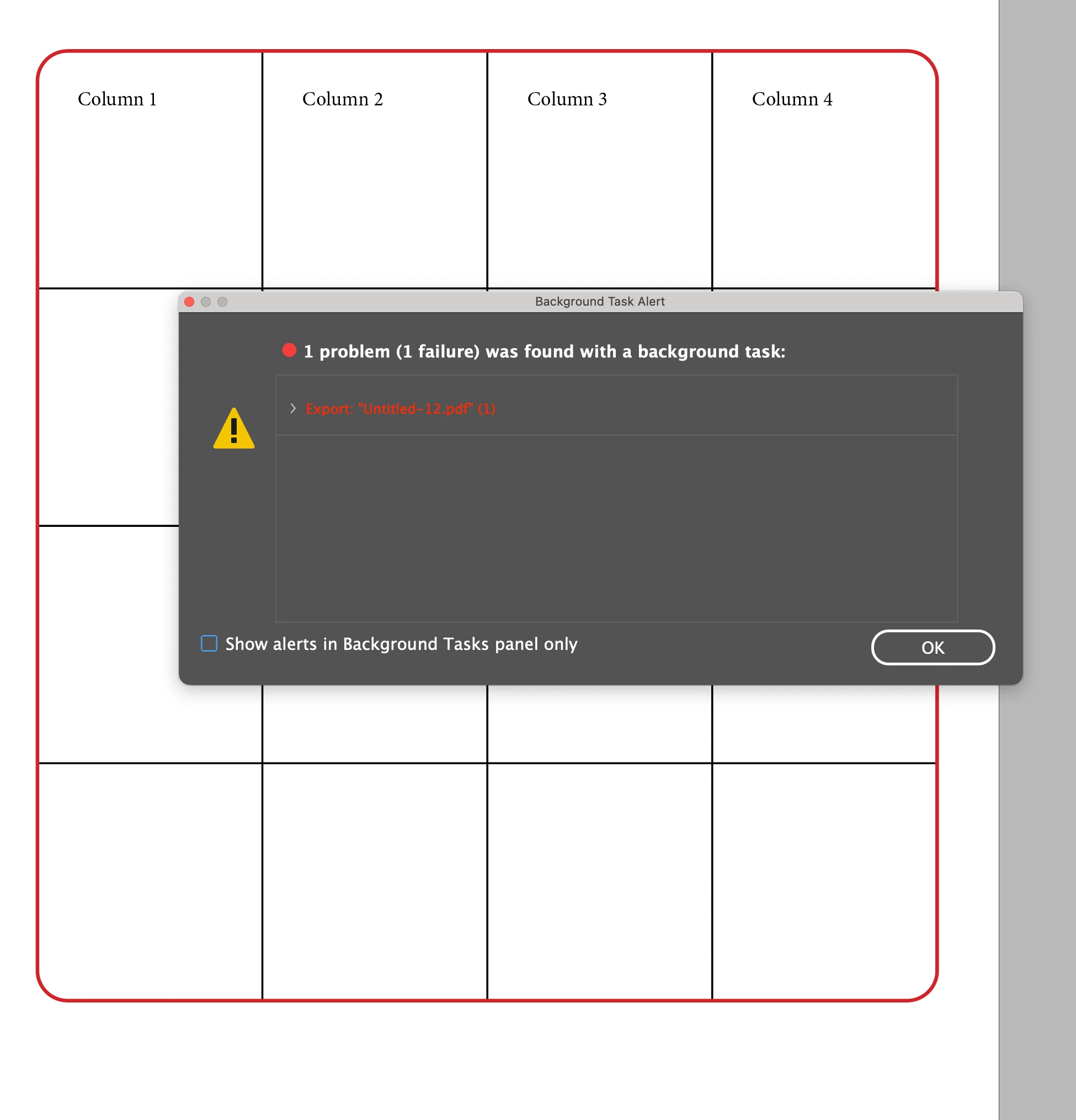This screenshot has height=1120, width=1076.
Task: Click the bottom-right empty table cell
Action: click(x=824, y=880)
